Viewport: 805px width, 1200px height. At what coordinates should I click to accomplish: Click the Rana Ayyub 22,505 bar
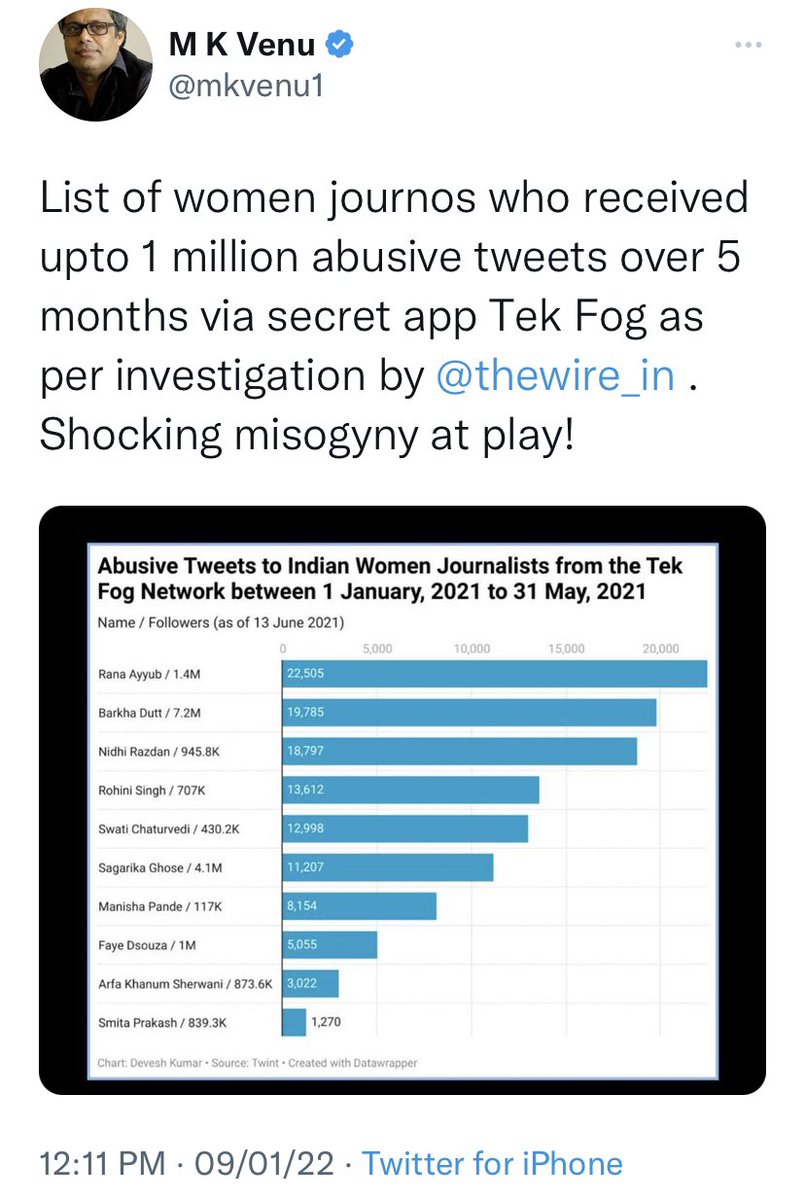(x=495, y=674)
